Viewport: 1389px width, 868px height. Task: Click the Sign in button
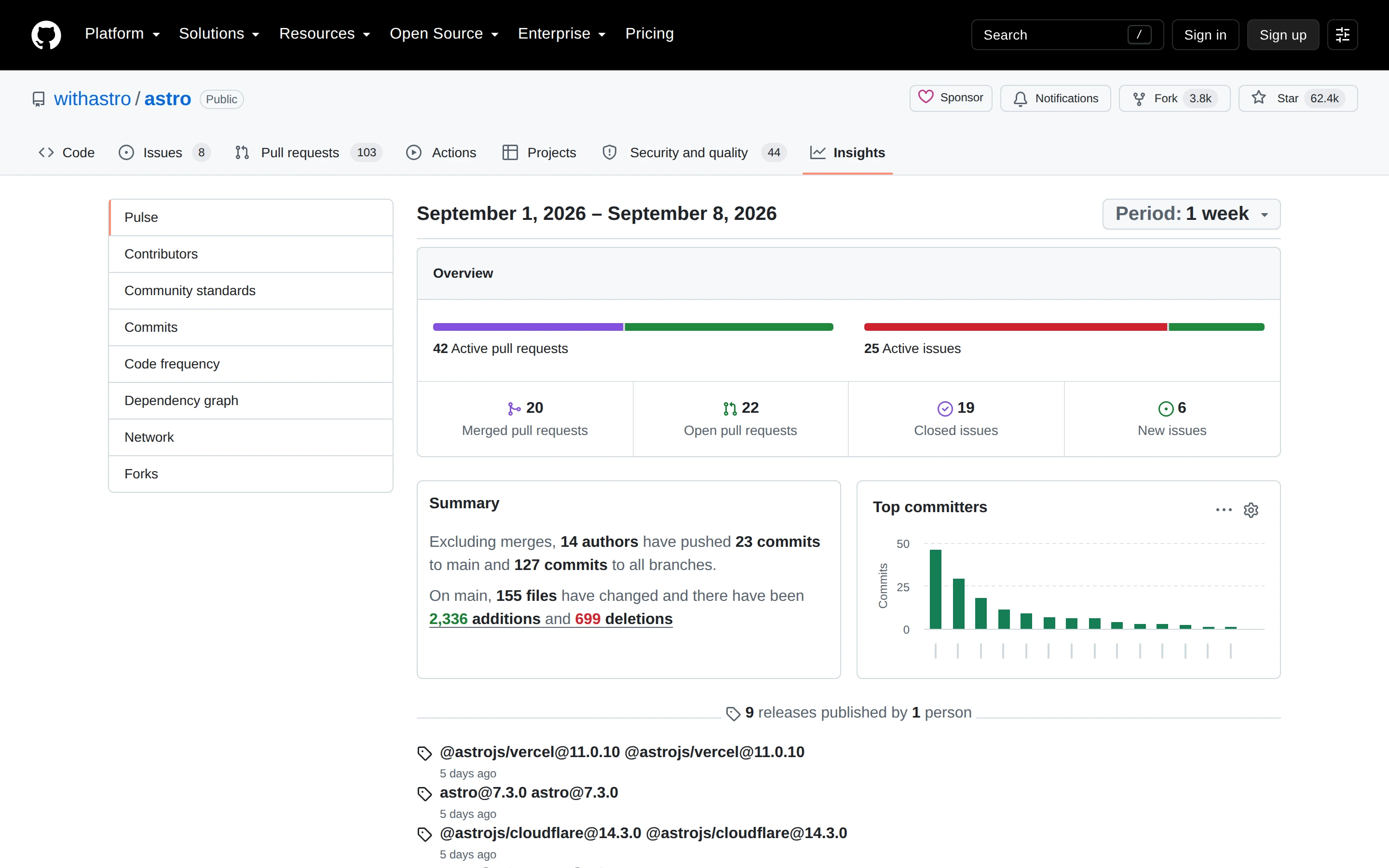coord(1205,35)
